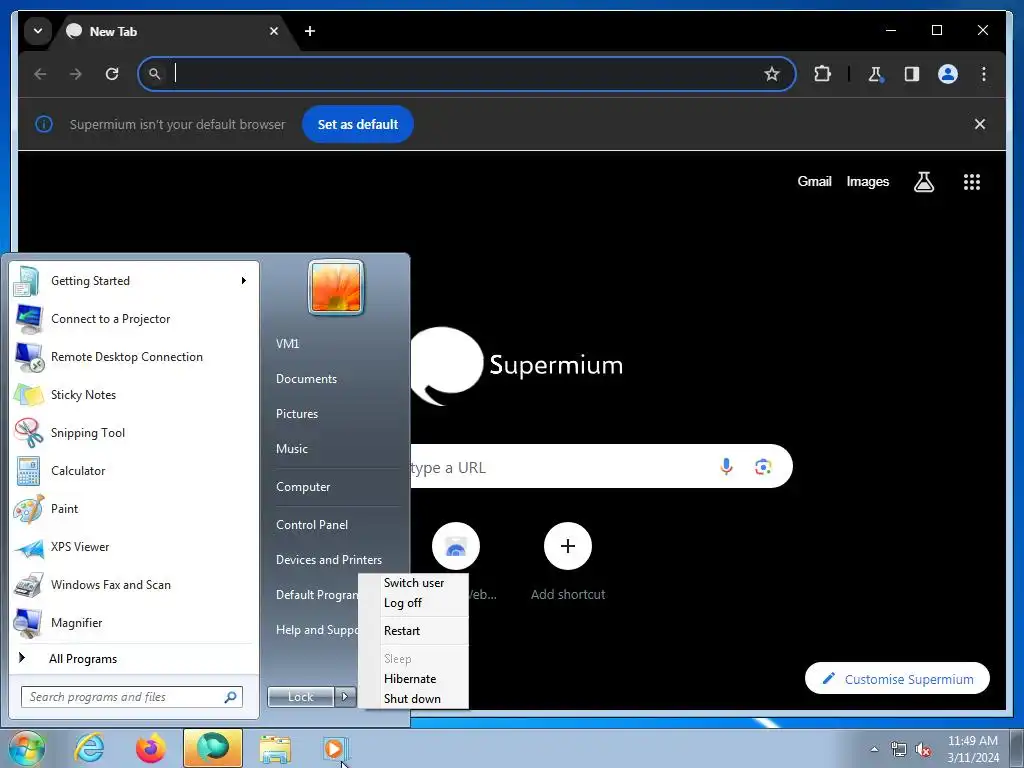The image size is (1024, 768).
Task: Expand Getting Started submenu arrow
Action: click(x=244, y=281)
